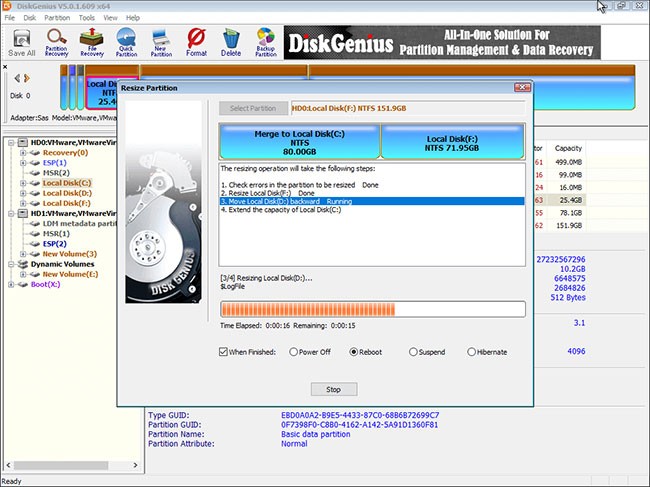Choose the Hibernate radio option
The width and height of the screenshot is (650, 487).
[472, 352]
